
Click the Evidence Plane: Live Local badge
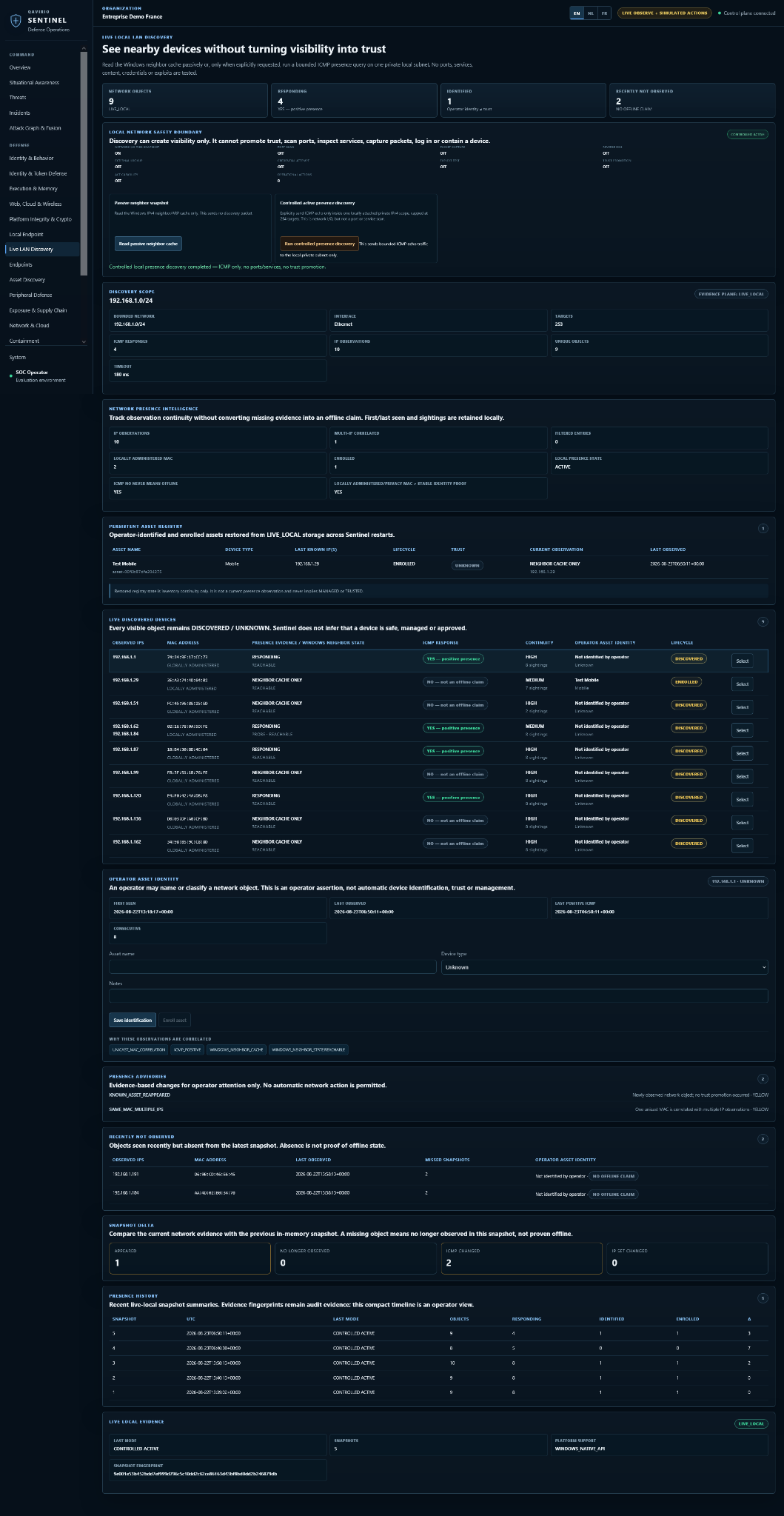click(731, 294)
